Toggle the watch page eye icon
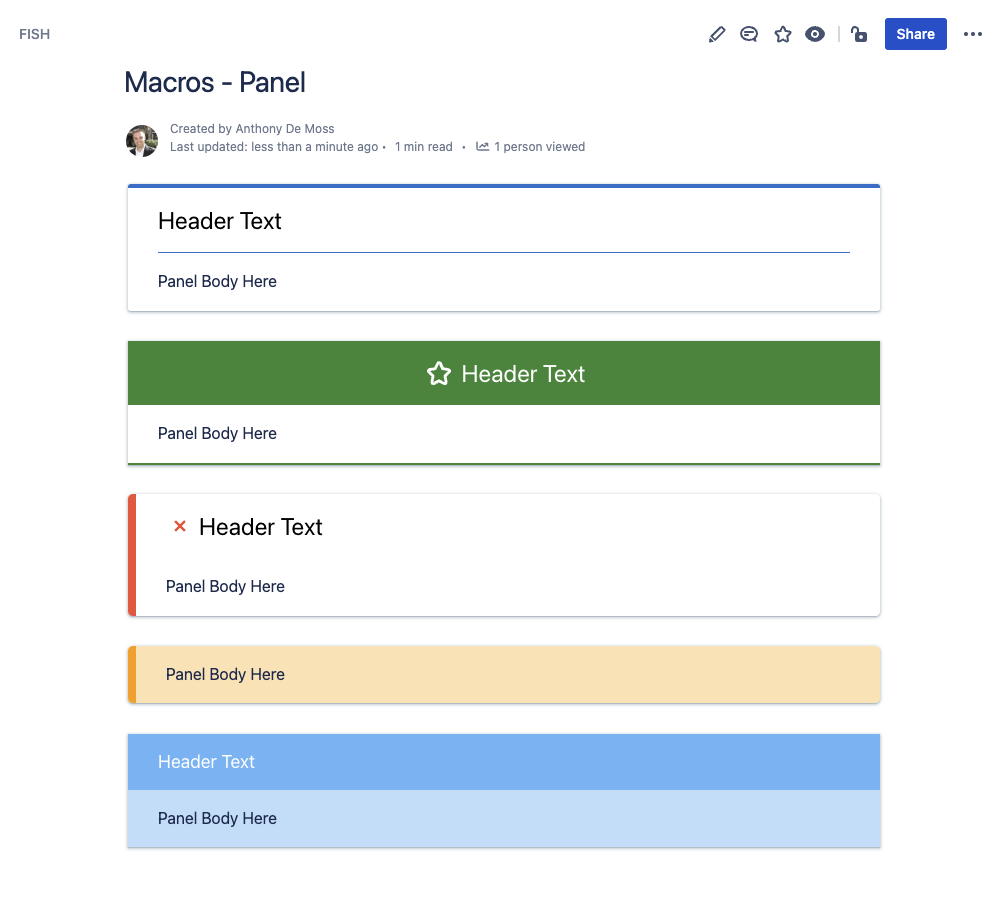The height and width of the screenshot is (905, 1000). (x=815, y=34)
